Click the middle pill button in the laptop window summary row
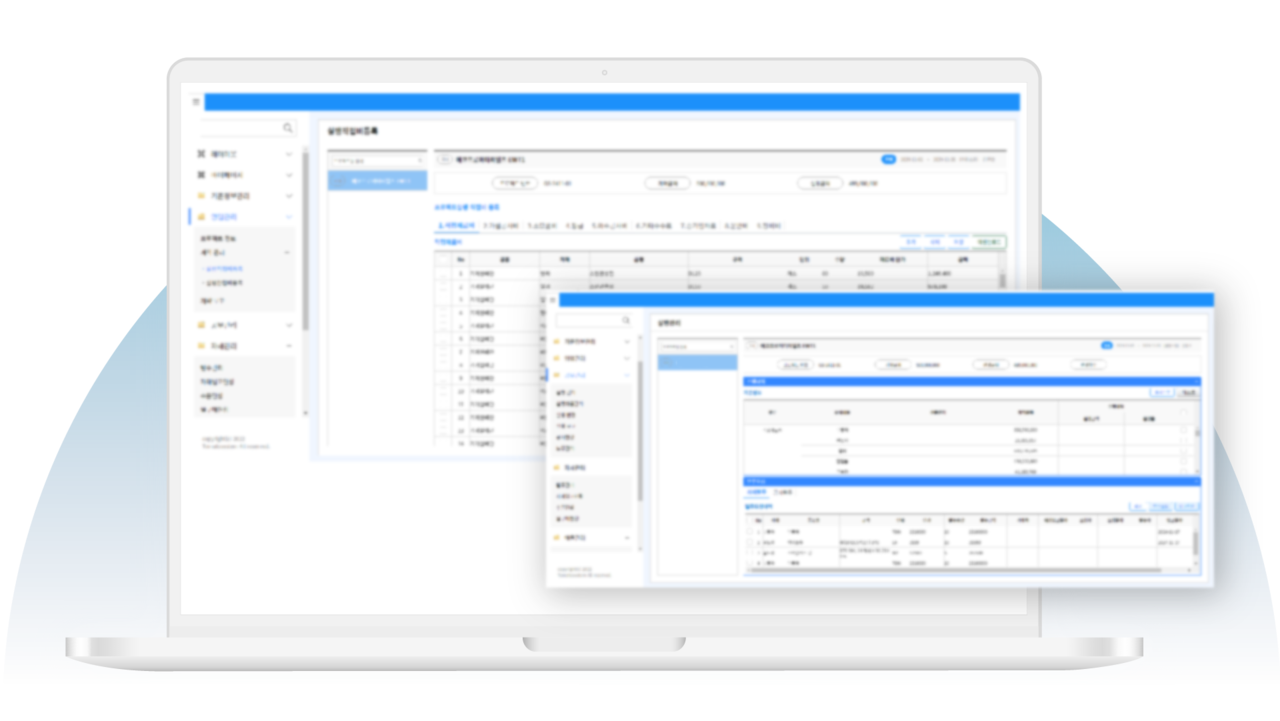The width and height of the screenshot is (1280, 721). [x=667, y=184]
